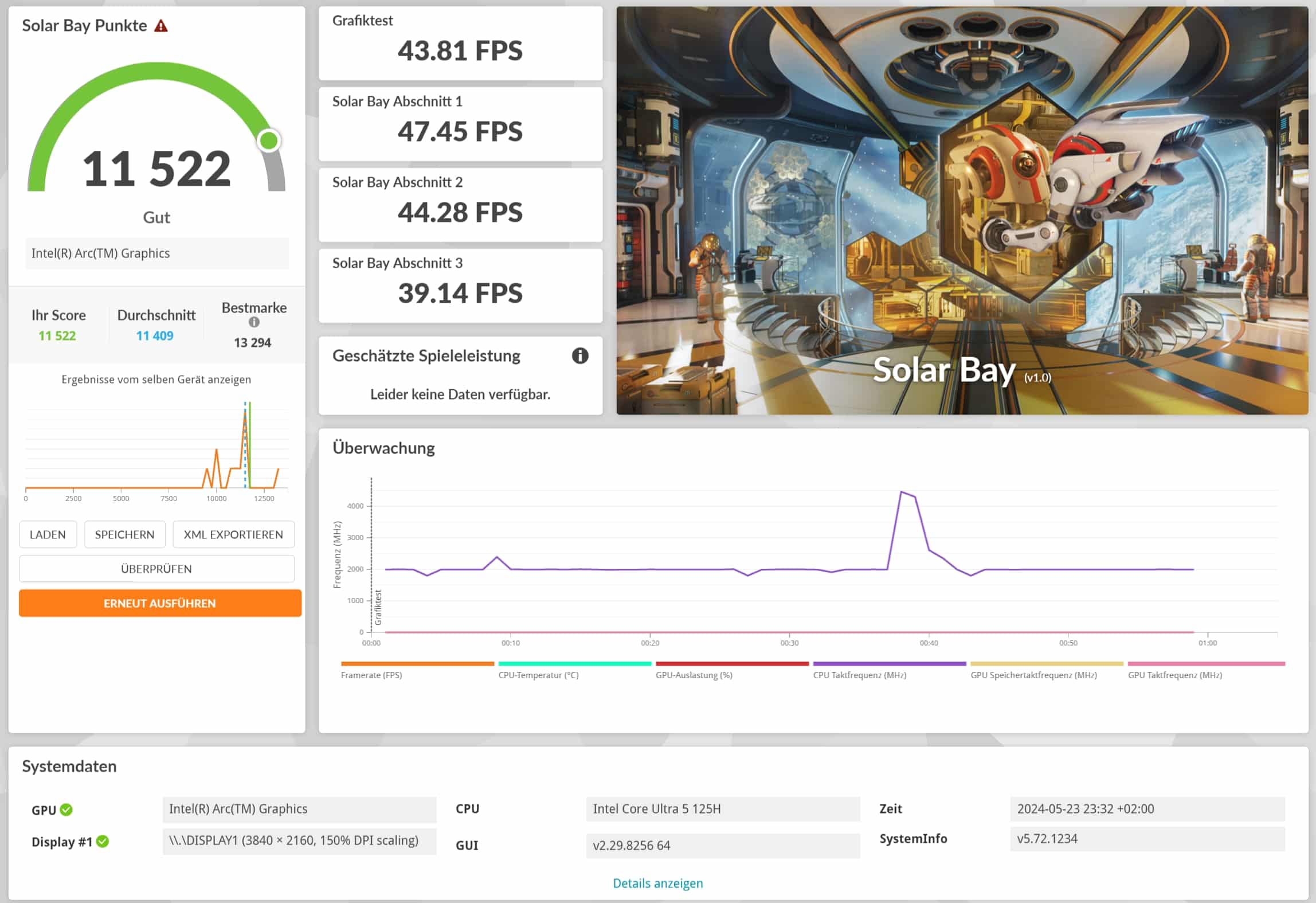Open the Geschätzte Spieleleistung info icon
1316x903 pixels.
click(x=579, y=356)
